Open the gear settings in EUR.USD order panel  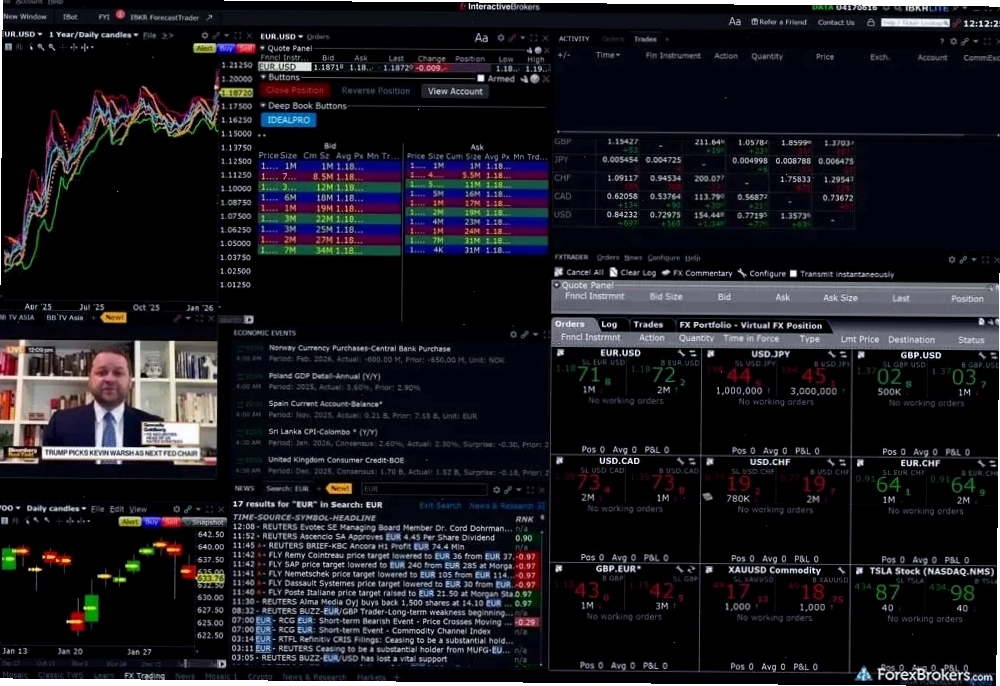(x=501, y=38)
